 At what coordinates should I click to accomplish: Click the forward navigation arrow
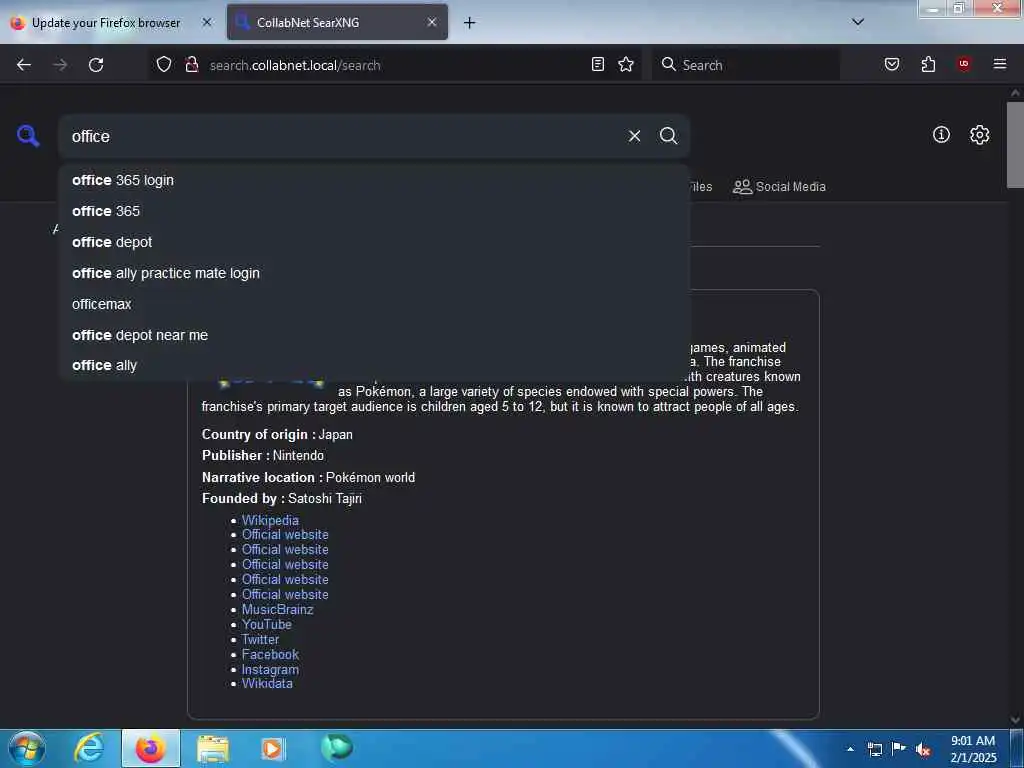[60, 65]
